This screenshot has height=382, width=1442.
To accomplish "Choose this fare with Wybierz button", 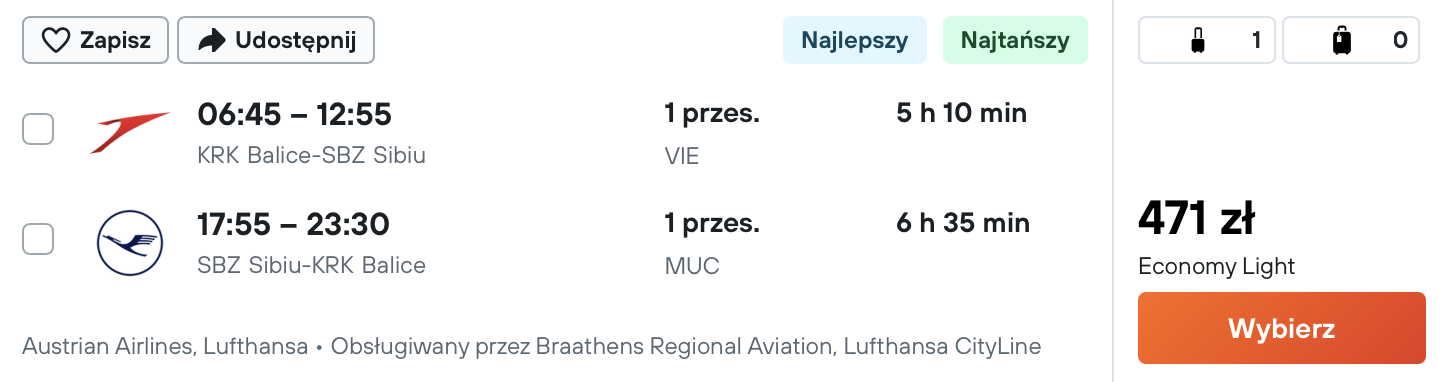I will [x=1281, y=328].
